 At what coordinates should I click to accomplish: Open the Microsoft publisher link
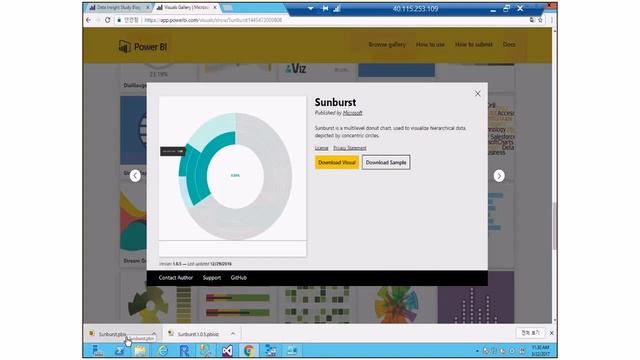[352, 113]
